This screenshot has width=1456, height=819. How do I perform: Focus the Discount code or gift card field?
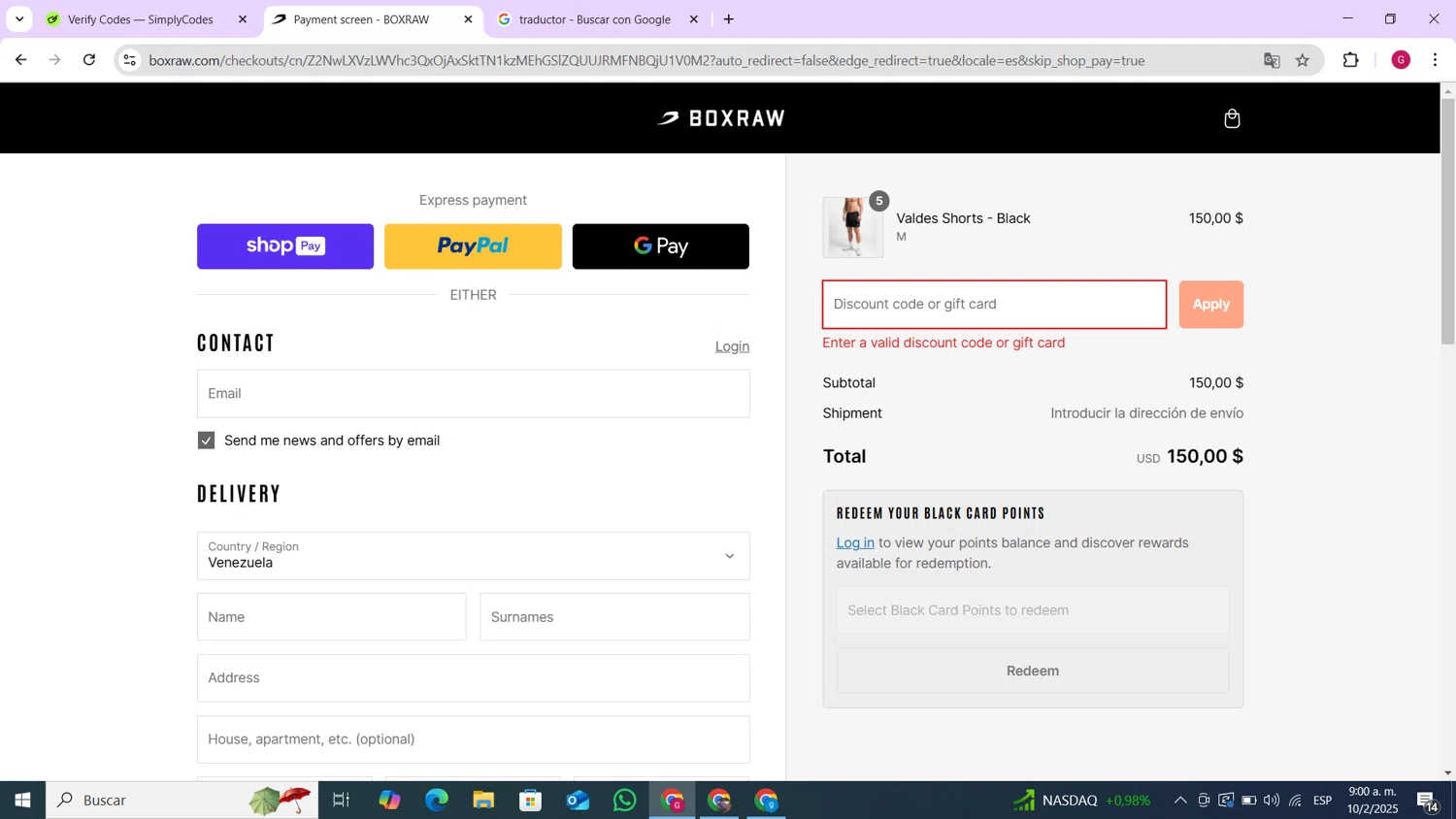994,305
